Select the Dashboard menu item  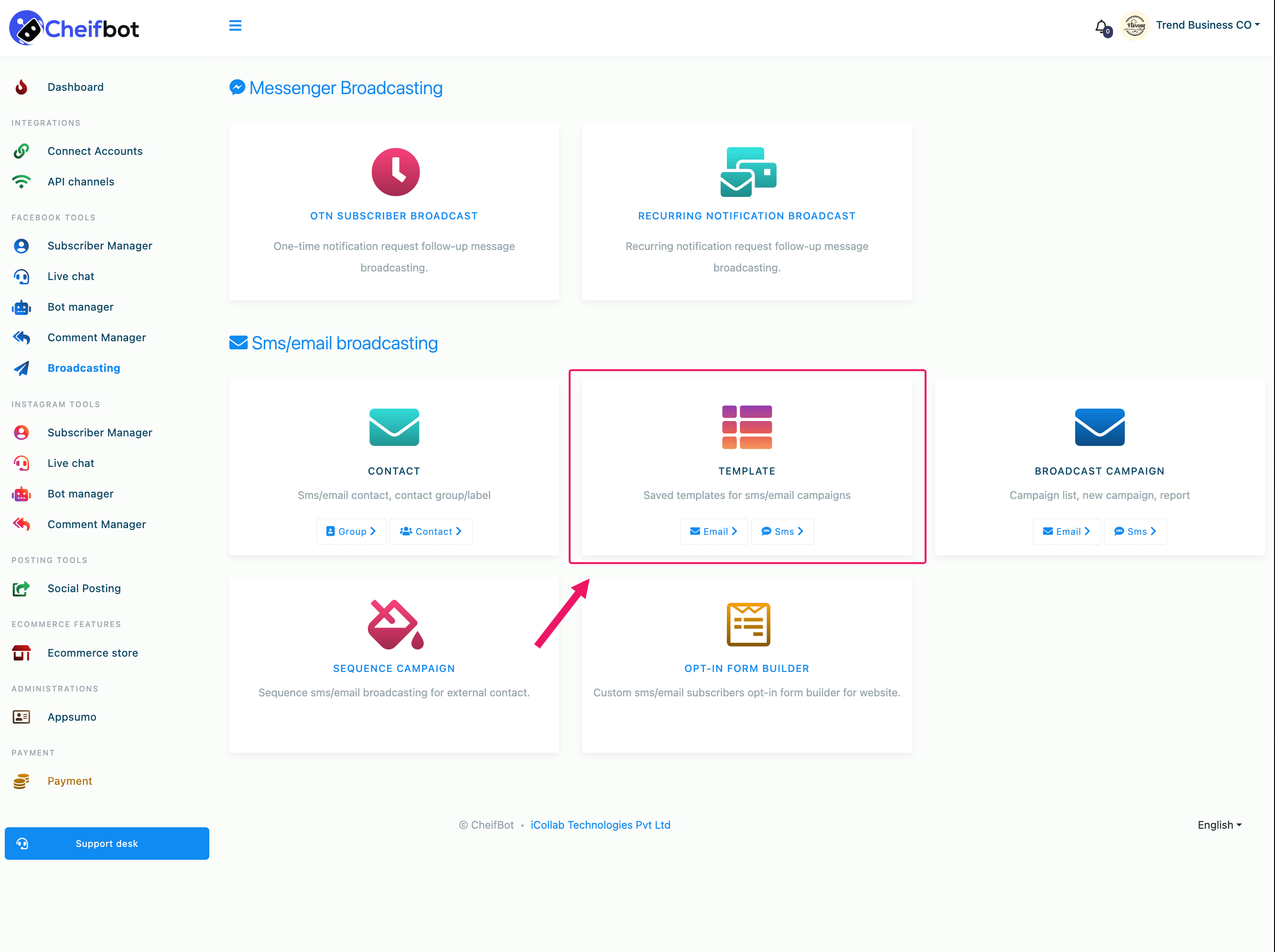point(76,86)
